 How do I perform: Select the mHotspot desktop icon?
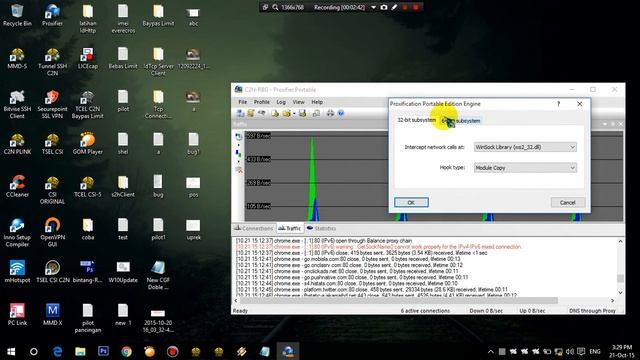[x=17, y=271]
